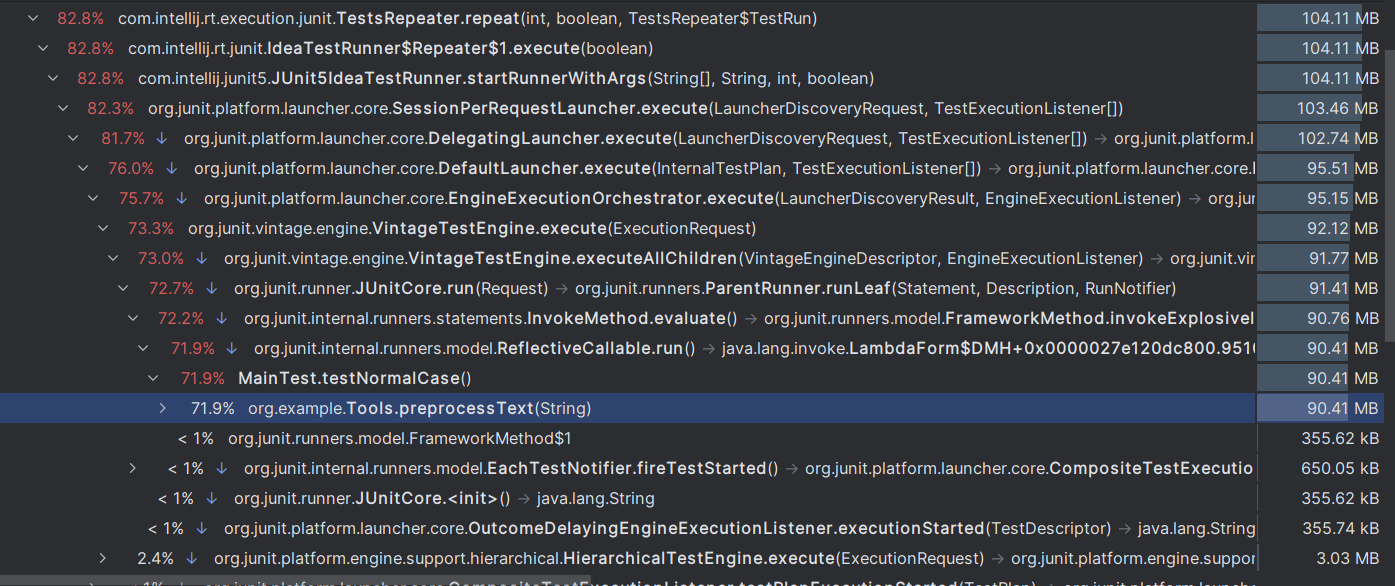Expand the Tools.preprocessText node
Image resolution: width=1395 pixels, height=586 pixels.
pos(163,408)
